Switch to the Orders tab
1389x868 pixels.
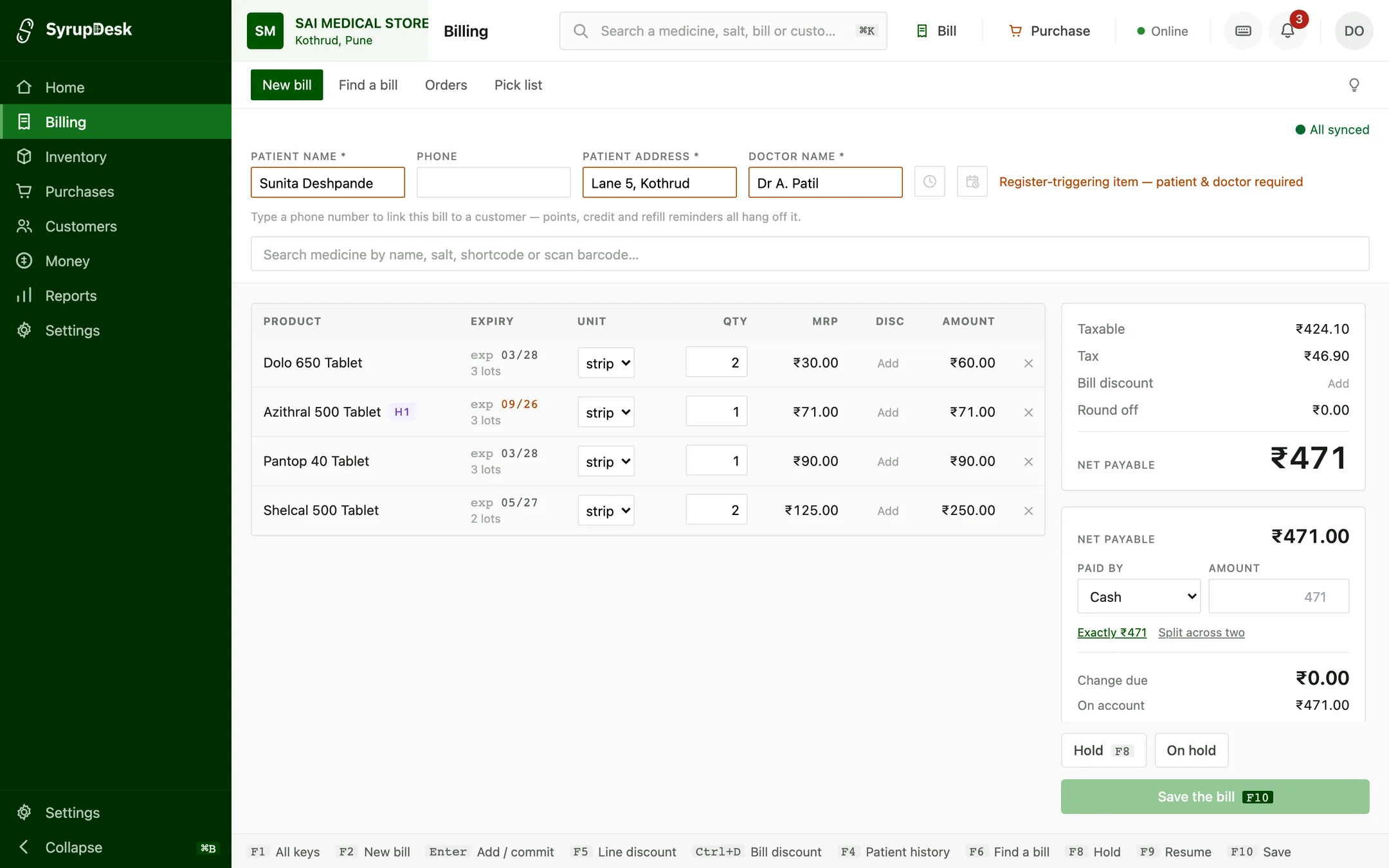(x=446, y=85)
